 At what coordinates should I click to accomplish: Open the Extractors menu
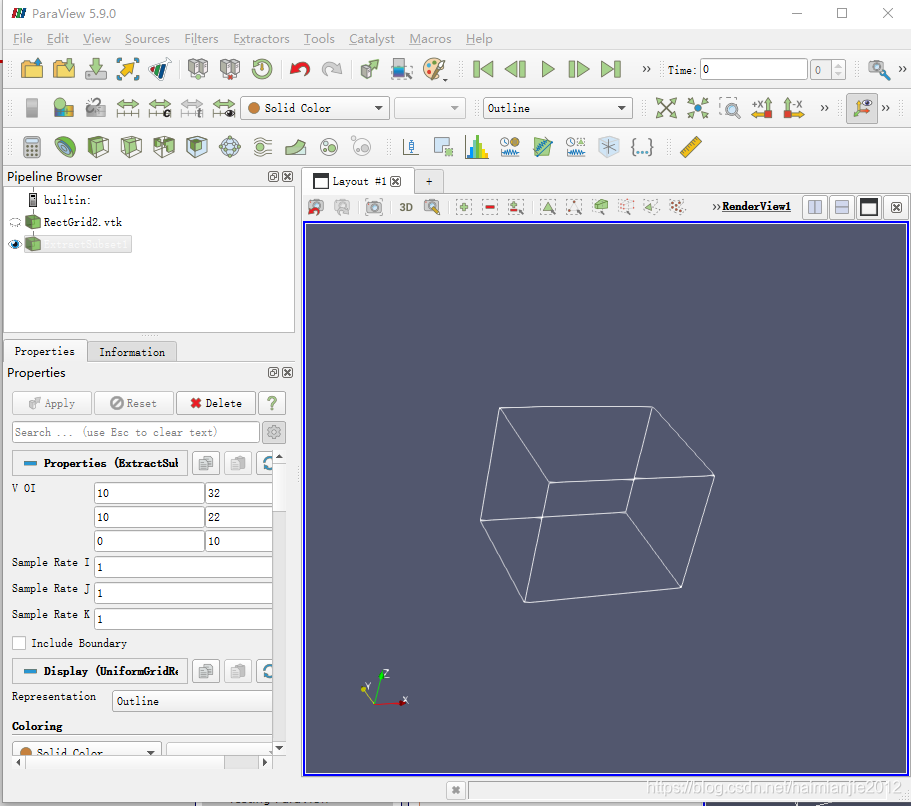click(x=261, y=39)
